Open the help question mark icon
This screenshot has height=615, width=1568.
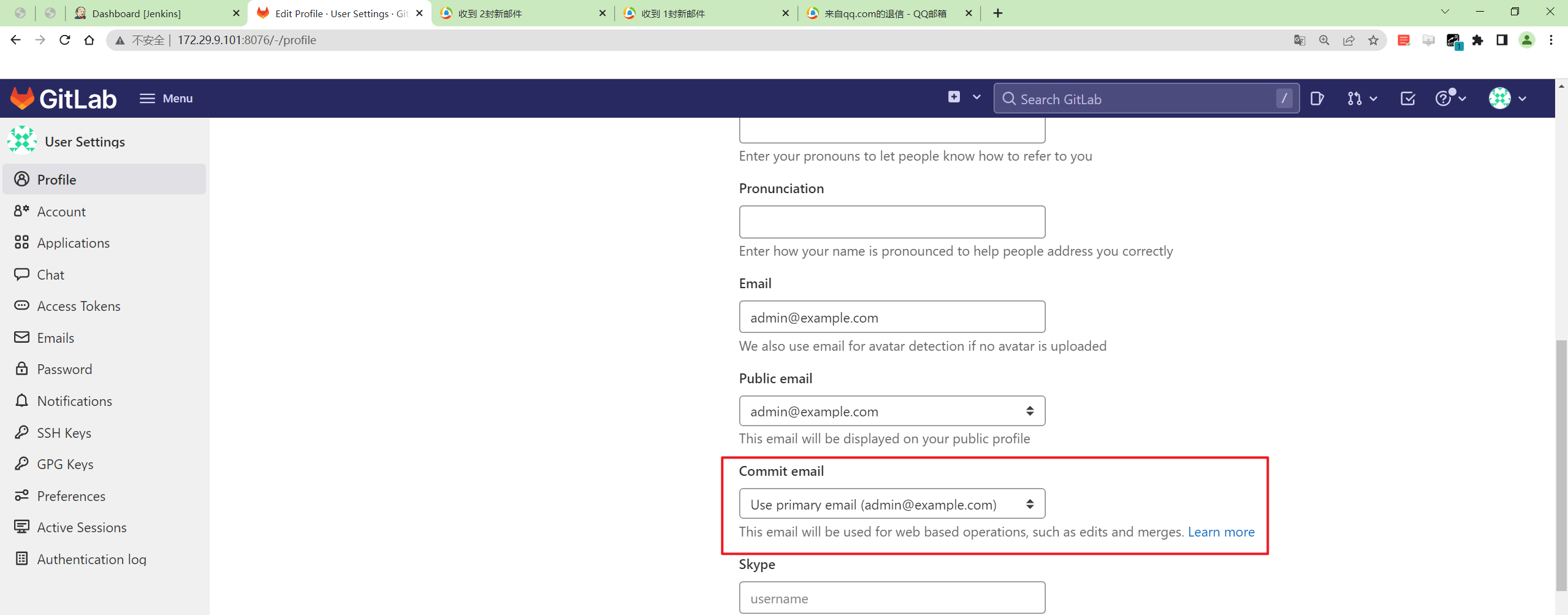(x=1444, y=98)
